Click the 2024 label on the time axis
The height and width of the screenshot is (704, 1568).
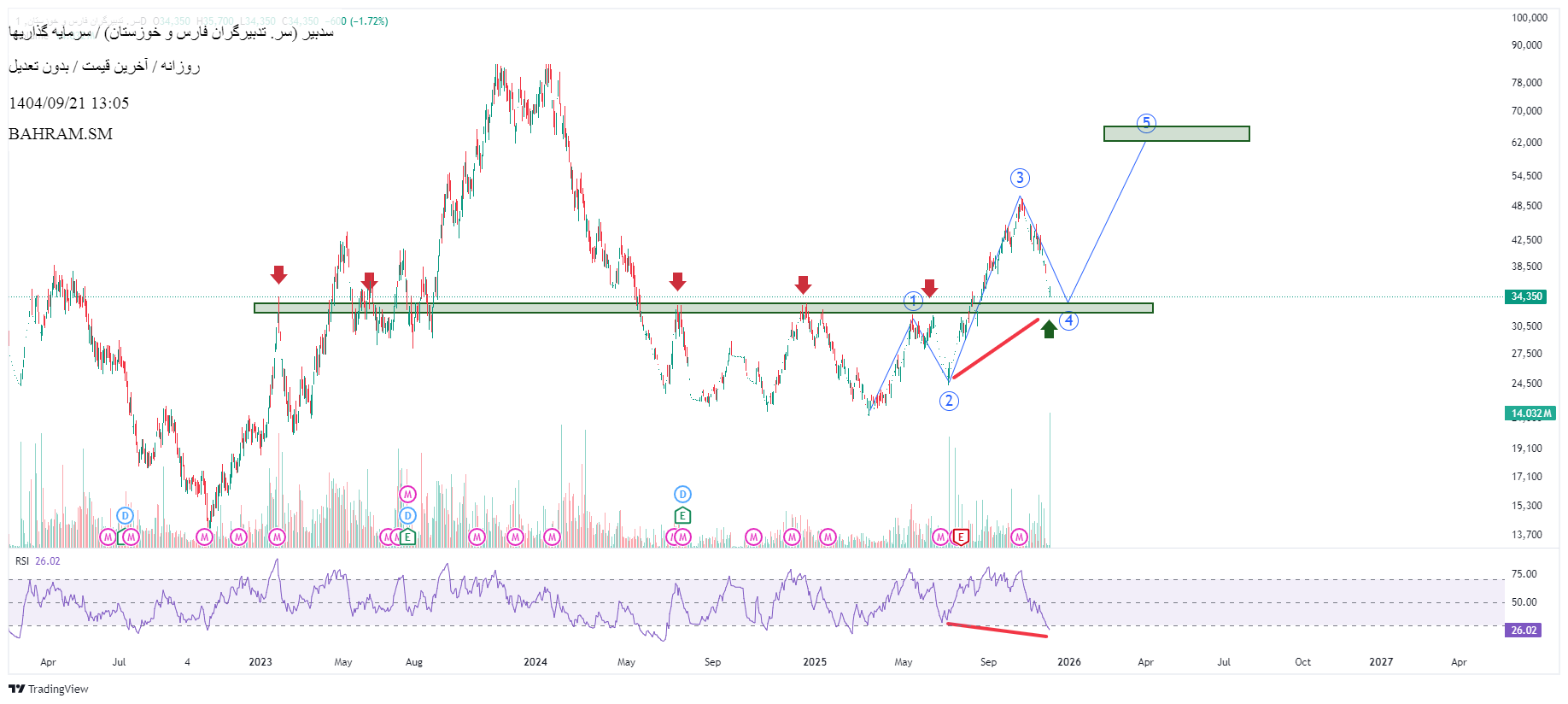535,662
